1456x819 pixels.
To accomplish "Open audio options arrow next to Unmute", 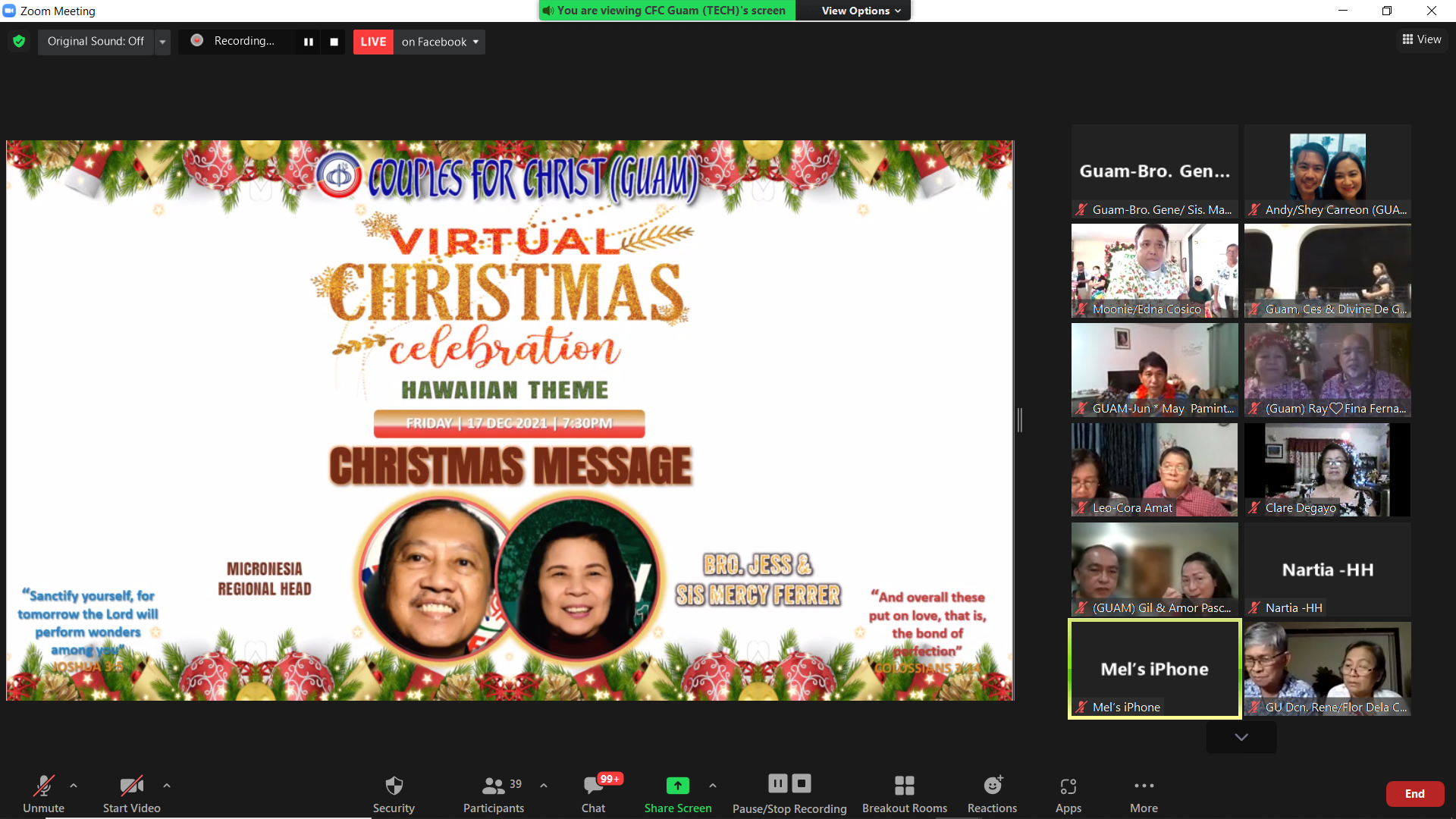I will coord(74,786).
